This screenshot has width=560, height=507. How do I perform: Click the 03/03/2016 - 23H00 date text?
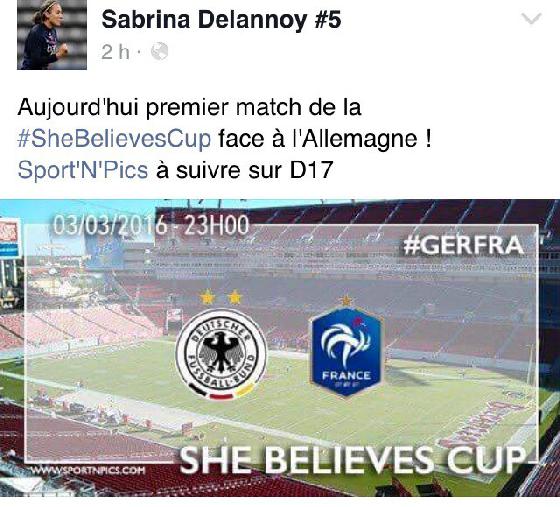click(x=151, y=226)
